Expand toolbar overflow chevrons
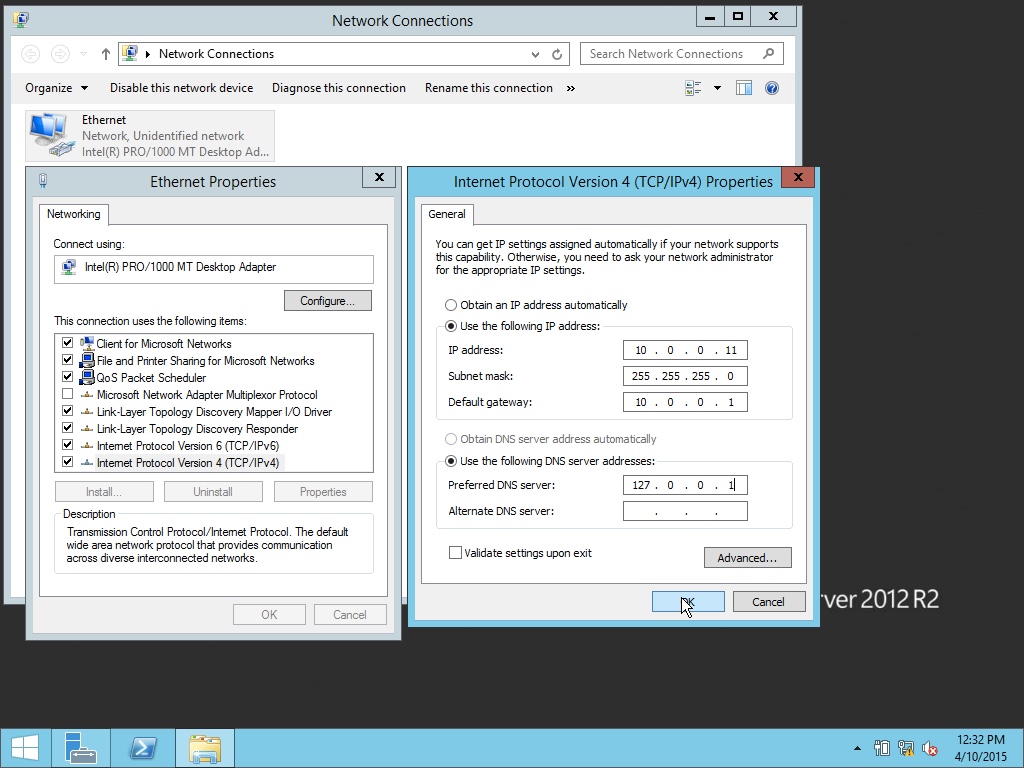Screen dimensions: 1024x768 (571, 88)
